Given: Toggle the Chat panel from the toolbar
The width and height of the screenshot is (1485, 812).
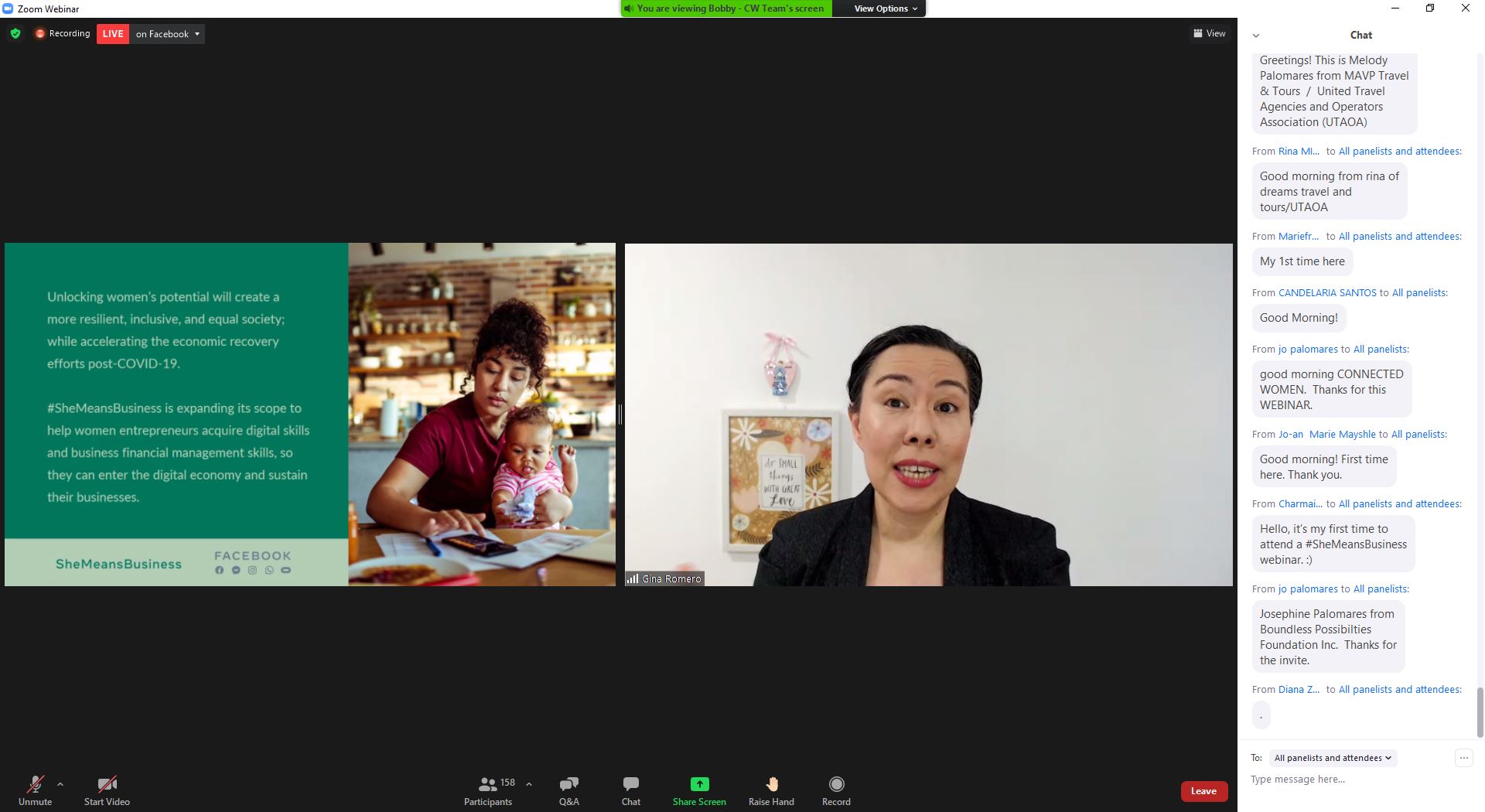Looking at the screenshot, I should pyautogui.click(x=631, y=791).
